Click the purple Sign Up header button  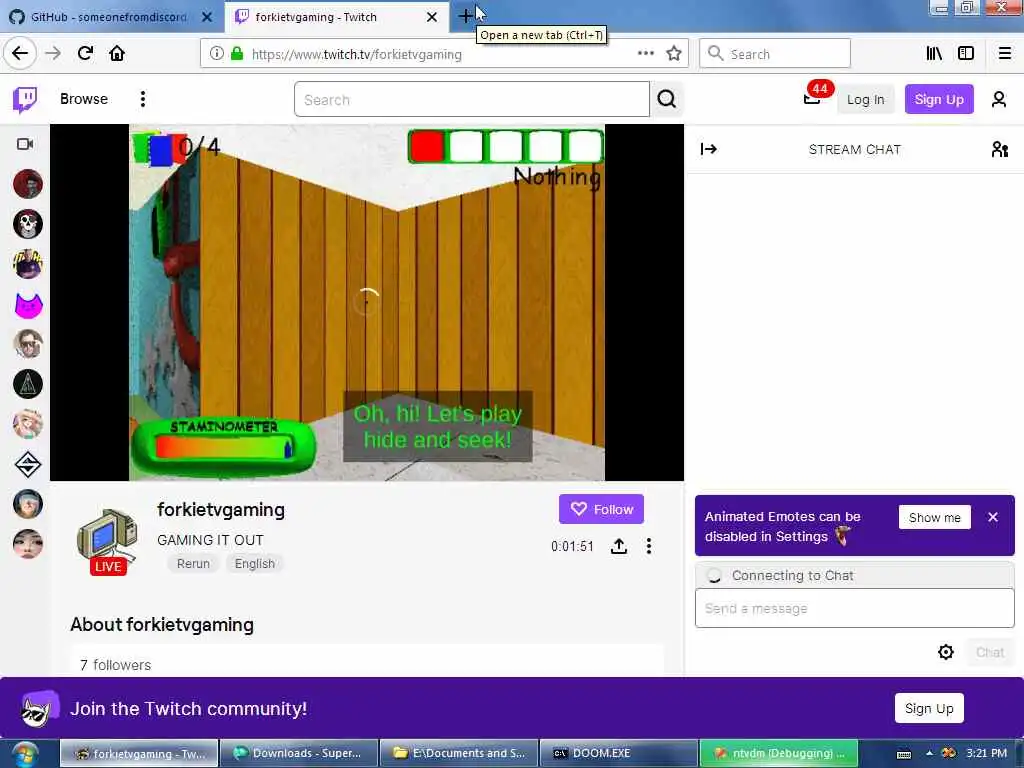[x=939, y=99]
